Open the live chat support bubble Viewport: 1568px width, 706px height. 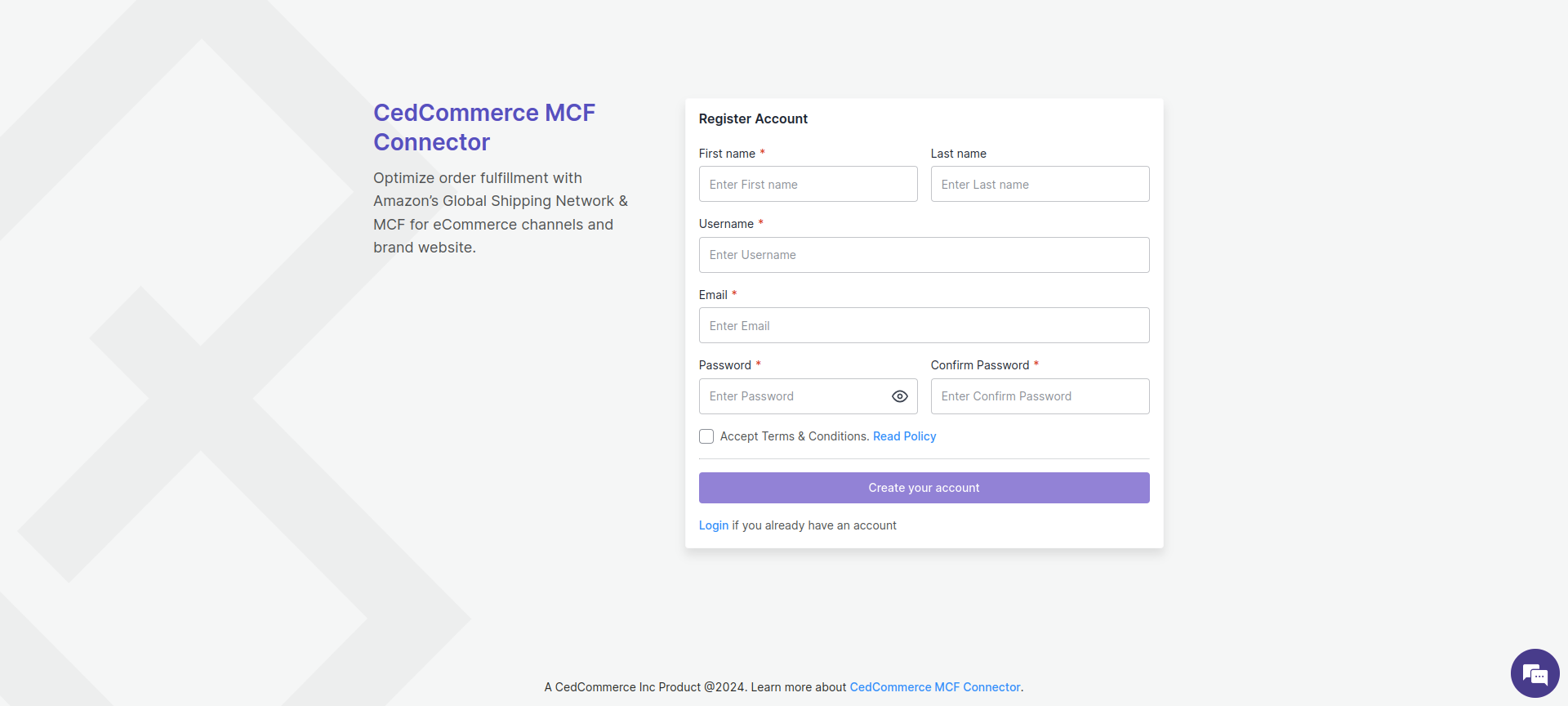(1535, 673)
